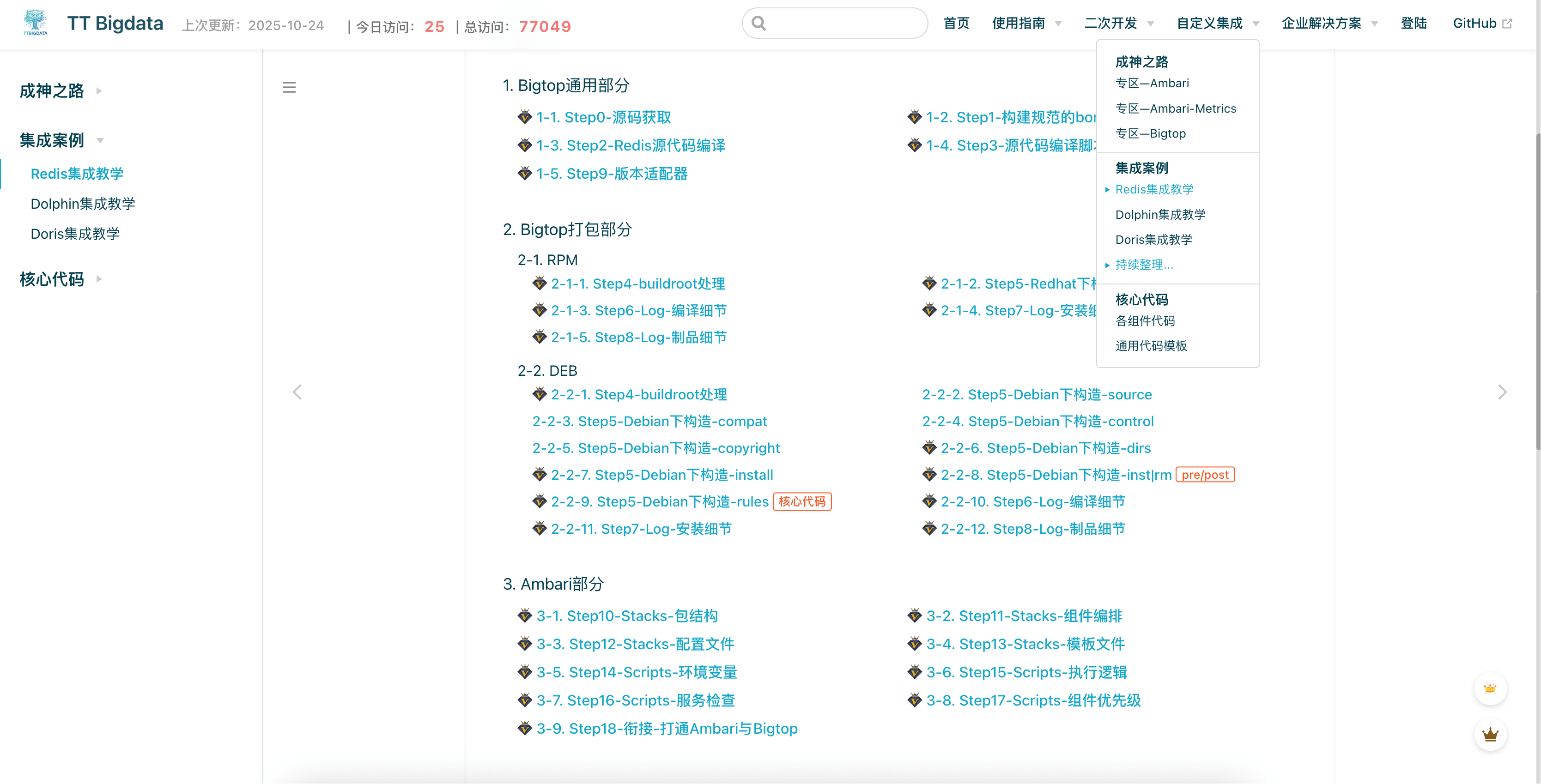
Task: Go to next page with right arrow
Action: 1502,392
